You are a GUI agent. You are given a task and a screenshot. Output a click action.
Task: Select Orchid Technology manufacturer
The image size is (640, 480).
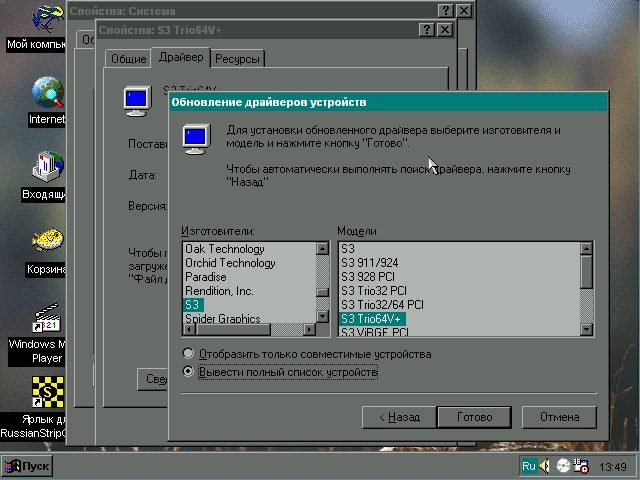[230, 263]
